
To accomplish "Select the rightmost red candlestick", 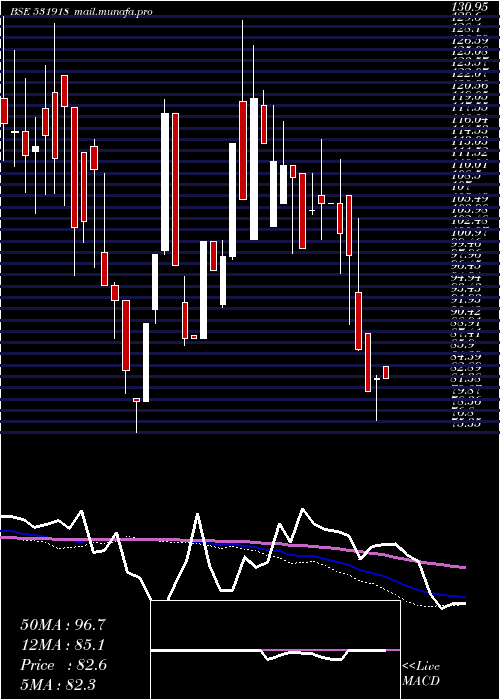I will pyautogui.click(x=386, y=372).
